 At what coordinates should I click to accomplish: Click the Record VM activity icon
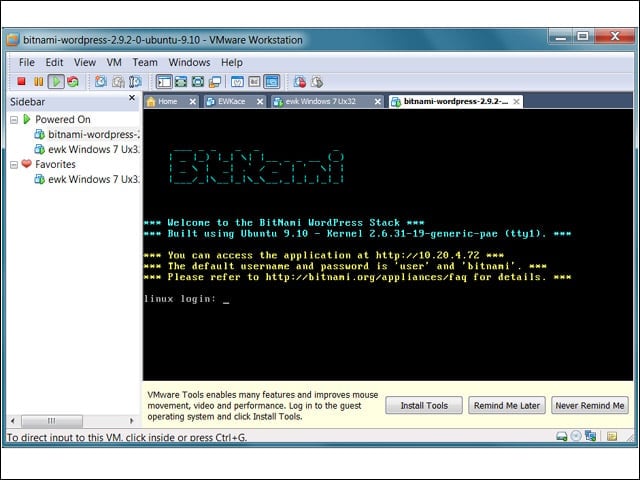300,82
